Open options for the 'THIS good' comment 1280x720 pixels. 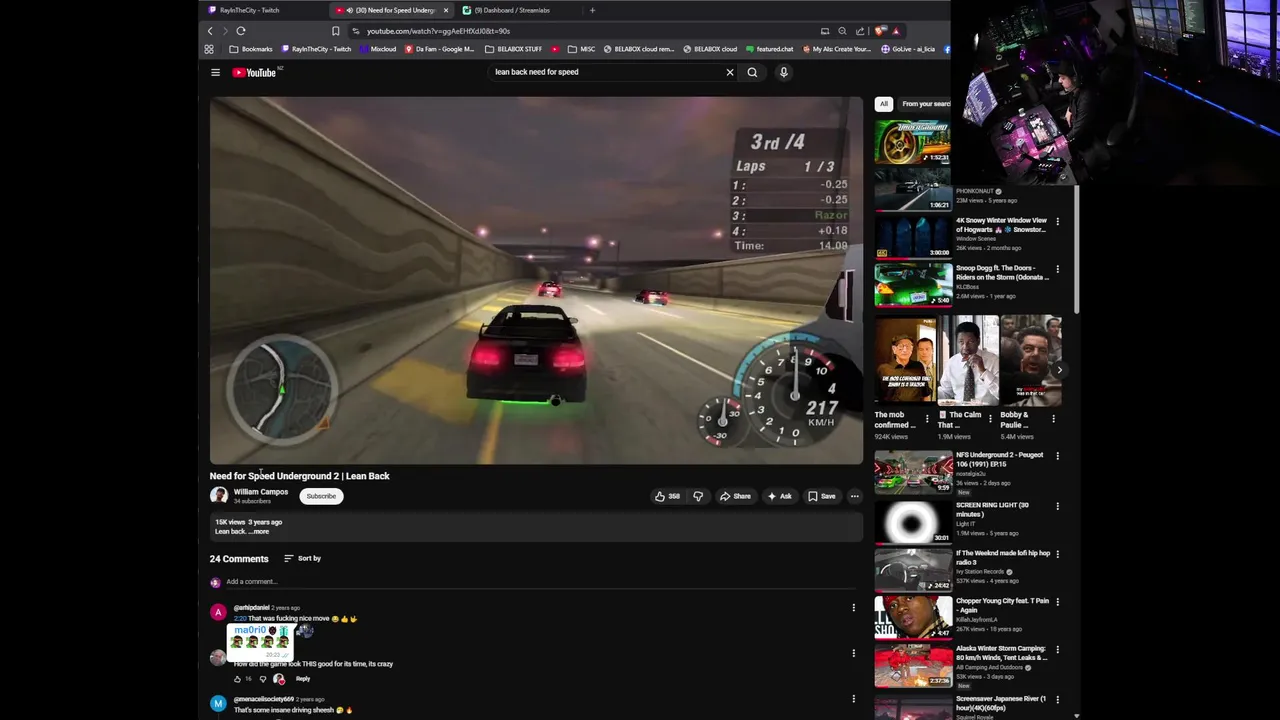[x=853, y=653]
